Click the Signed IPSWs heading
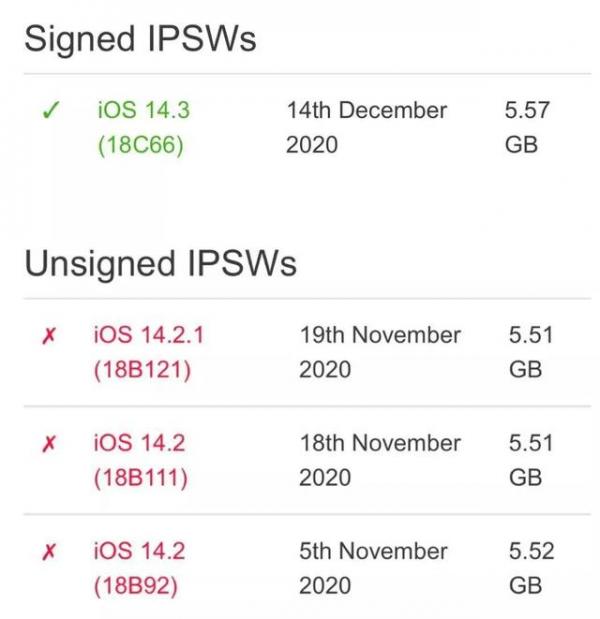Screen dimensions: 600x619 pyautogui.click(x=140, y=39)
